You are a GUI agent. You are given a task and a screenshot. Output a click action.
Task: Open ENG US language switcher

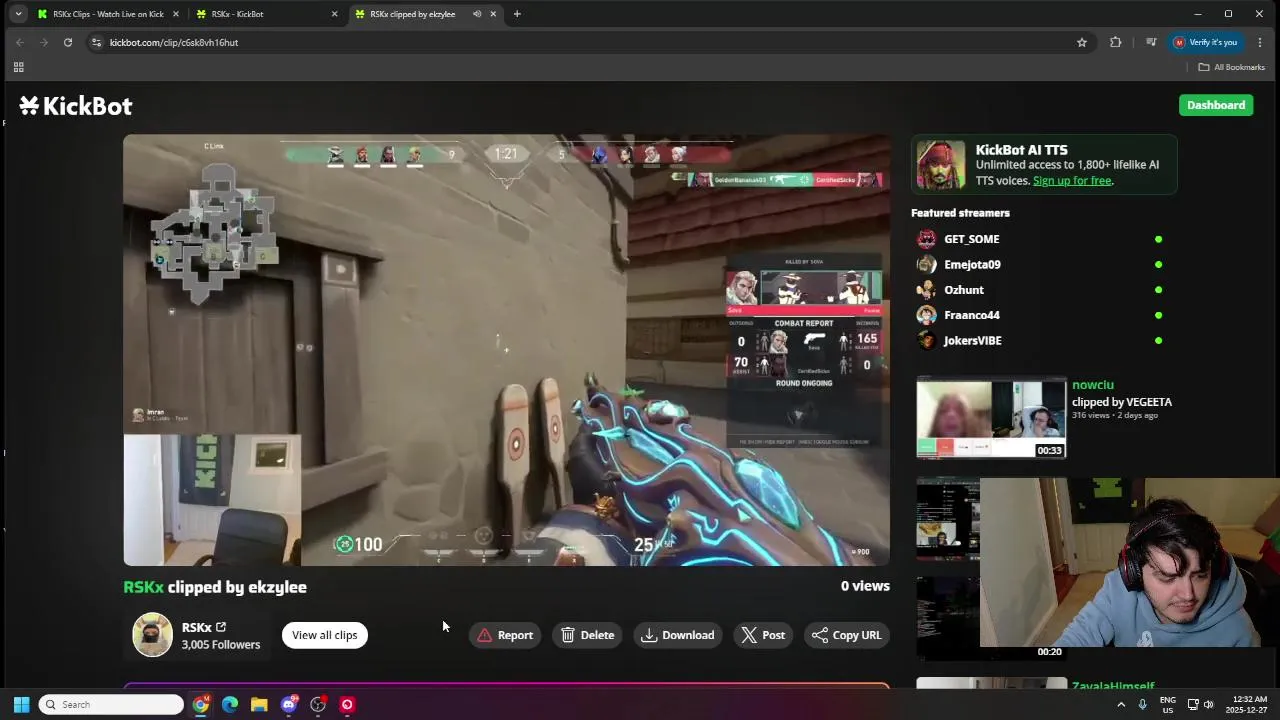(1167, 705)
